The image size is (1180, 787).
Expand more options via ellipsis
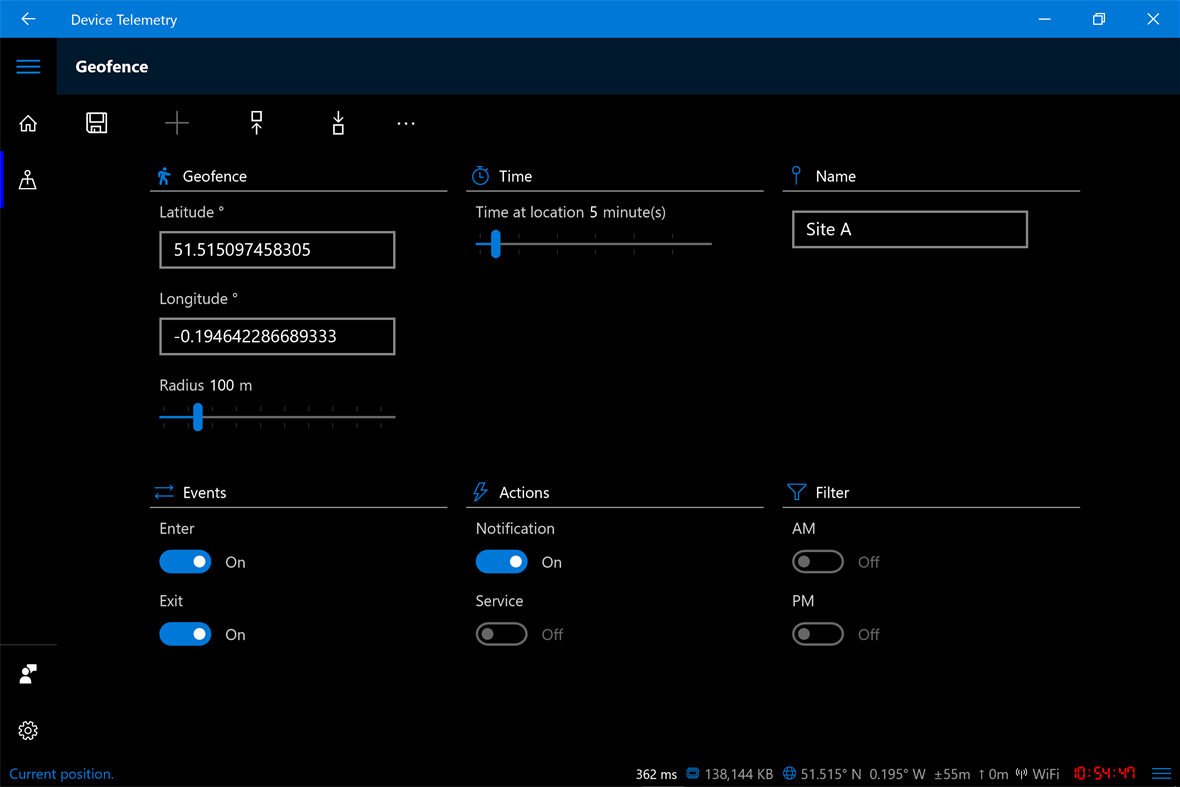[x=405, y=122]
